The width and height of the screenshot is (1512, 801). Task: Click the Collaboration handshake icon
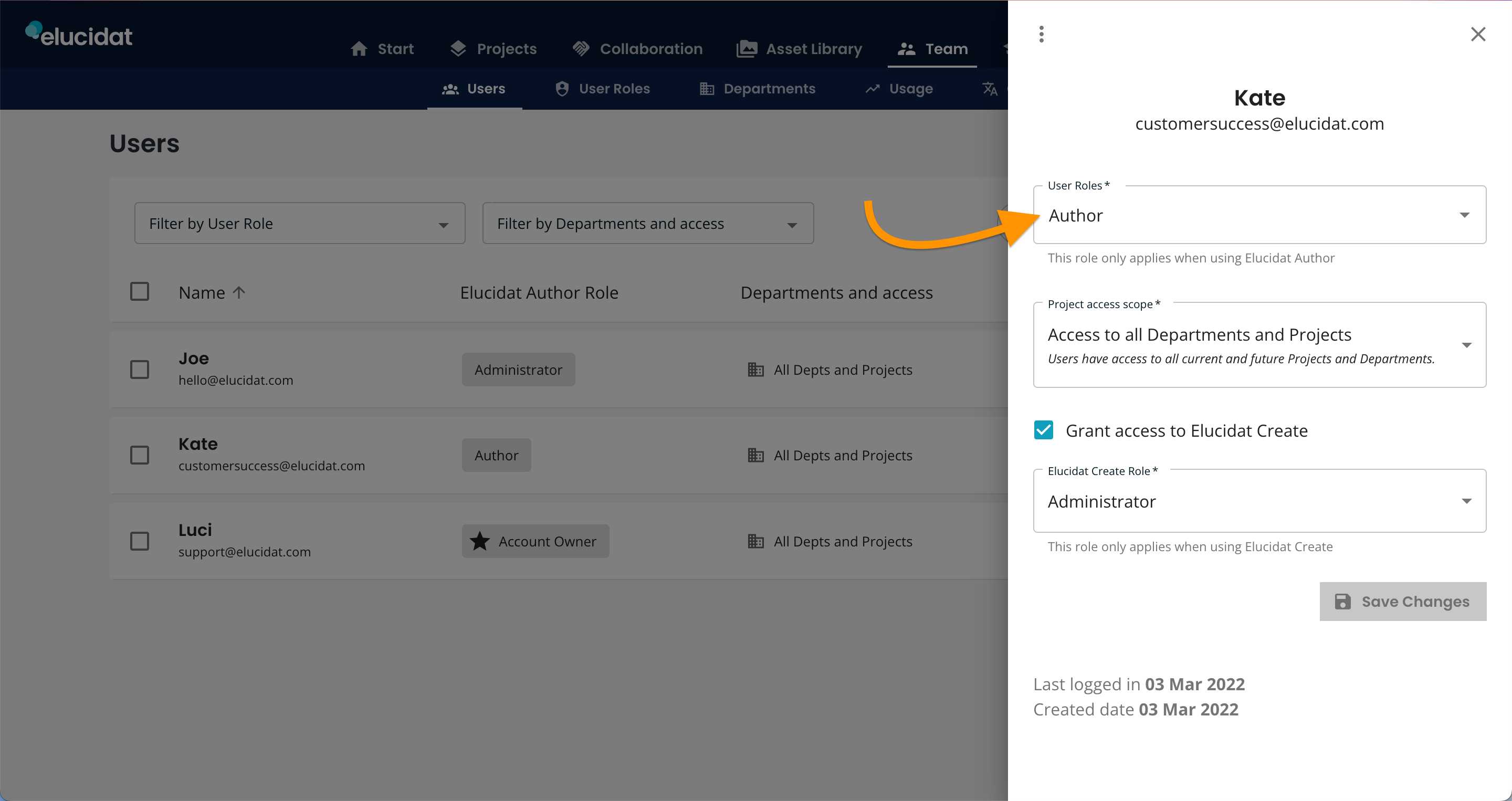point(581,49)
